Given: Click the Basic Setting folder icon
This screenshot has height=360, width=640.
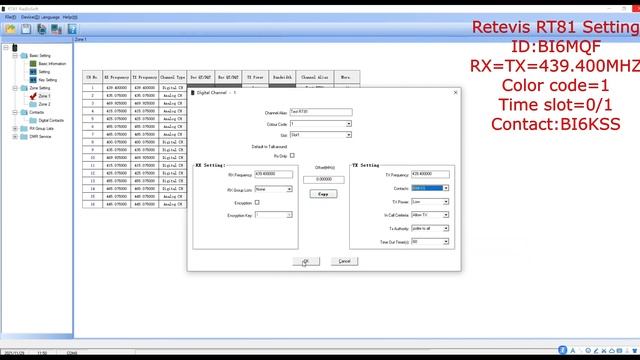Looking at the screenshot, I should pos(24,56).
